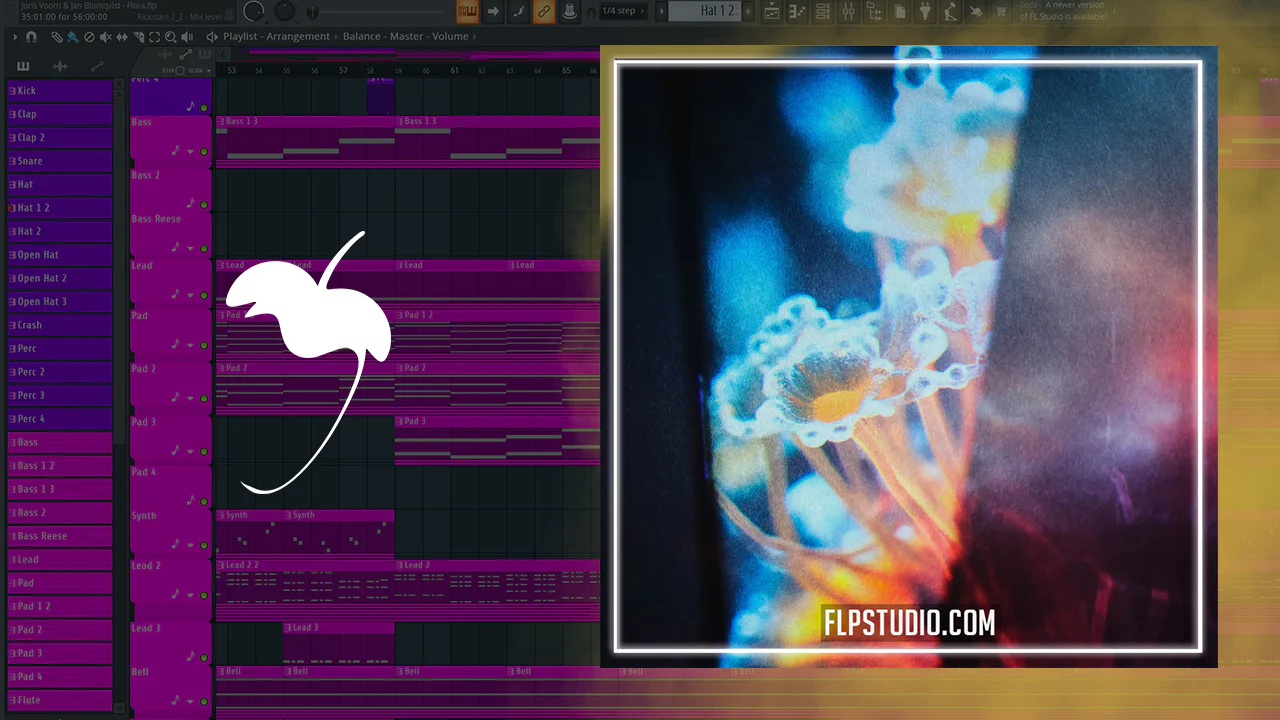The image size is (1280, 720).
Task: Select the Paint brush tool
Action: pos(73,37)
